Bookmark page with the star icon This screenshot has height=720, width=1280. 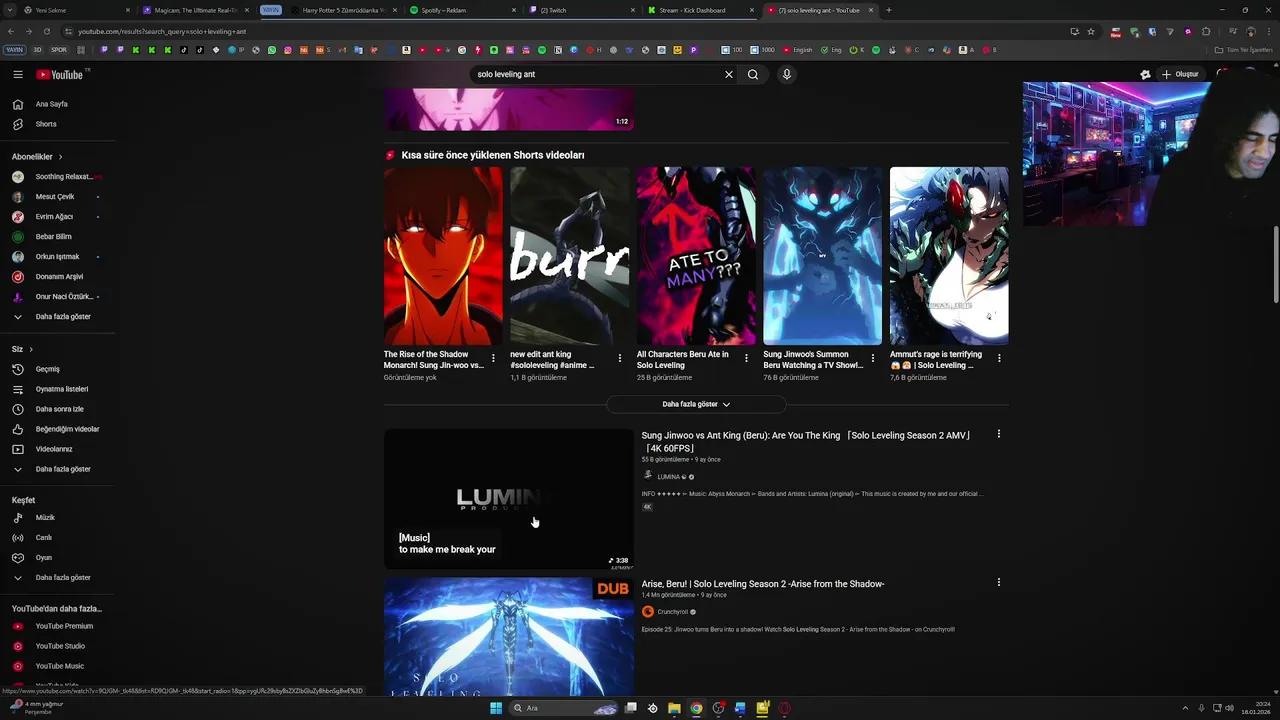(1091, 31)
